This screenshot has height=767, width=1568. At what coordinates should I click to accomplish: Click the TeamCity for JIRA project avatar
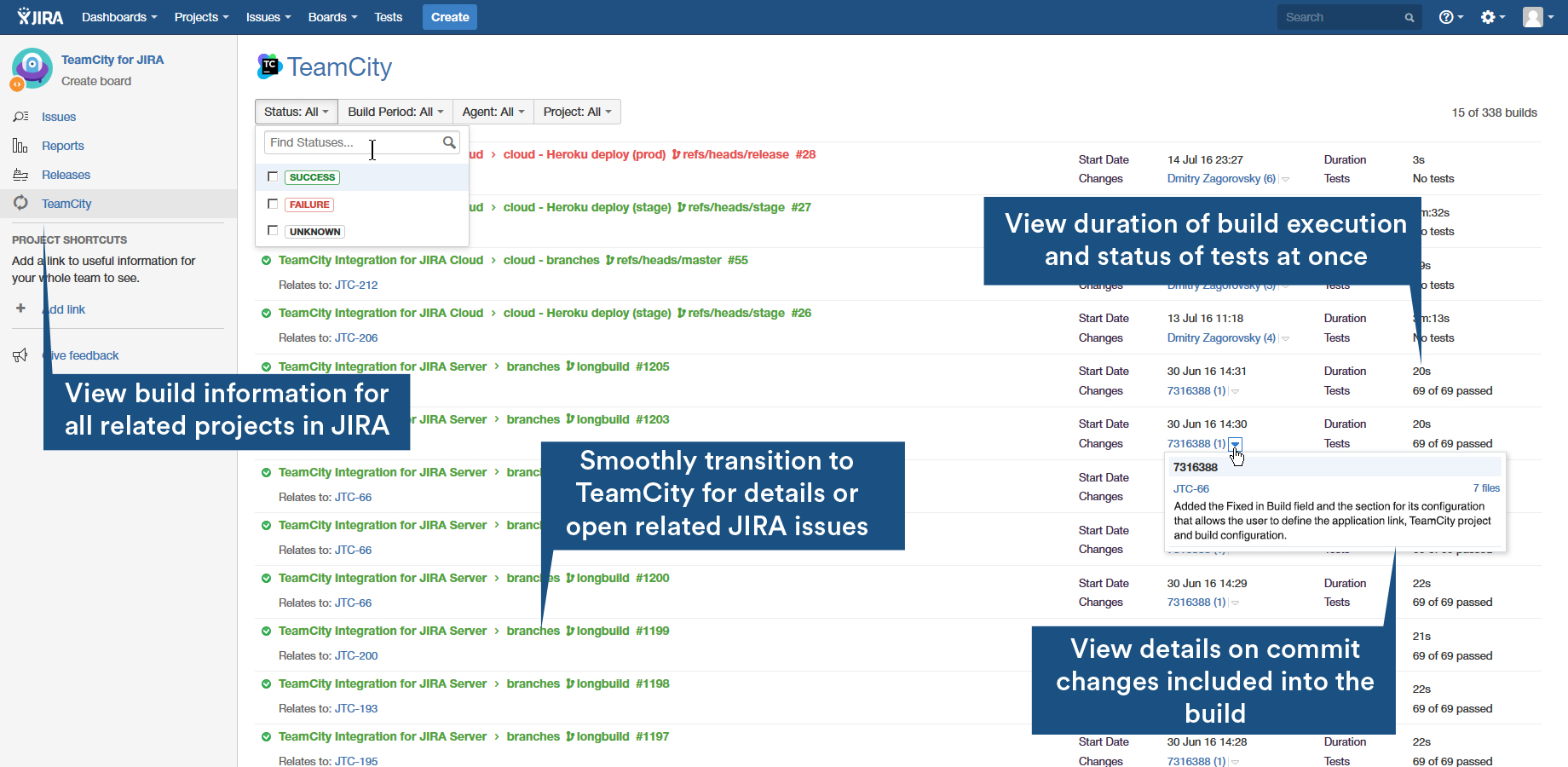(32, 68)
